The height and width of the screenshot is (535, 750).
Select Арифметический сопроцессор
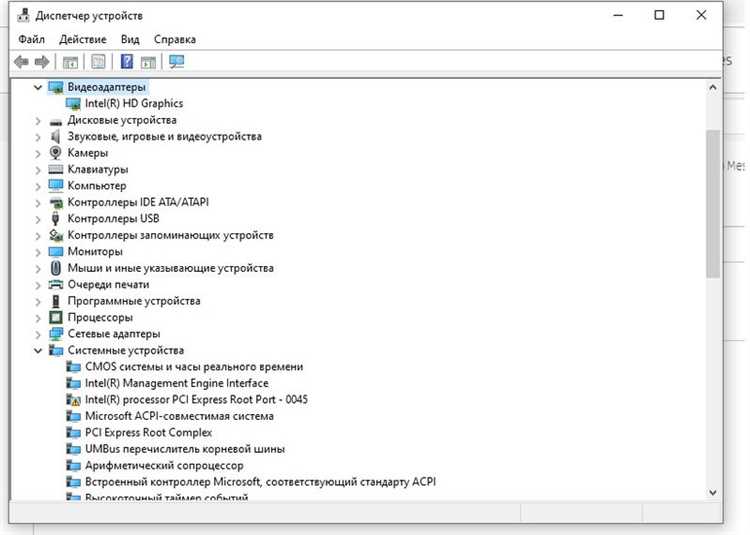164,465
